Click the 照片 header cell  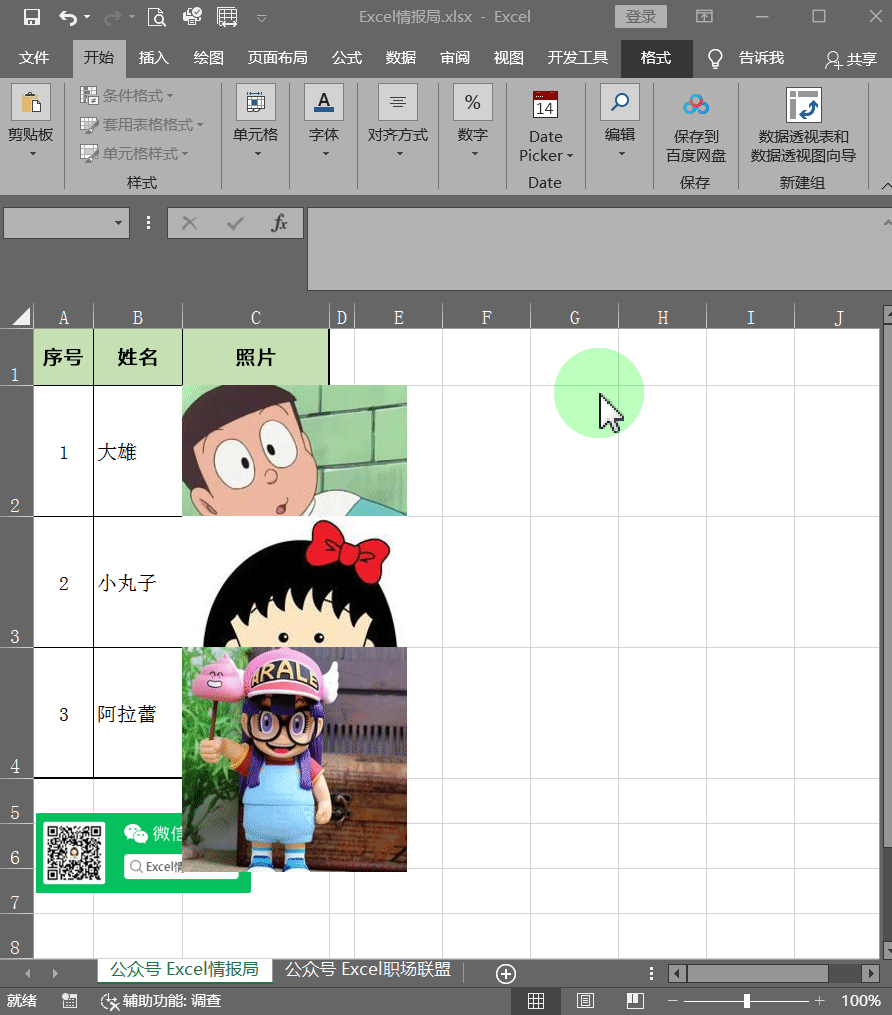coord(256,357)
